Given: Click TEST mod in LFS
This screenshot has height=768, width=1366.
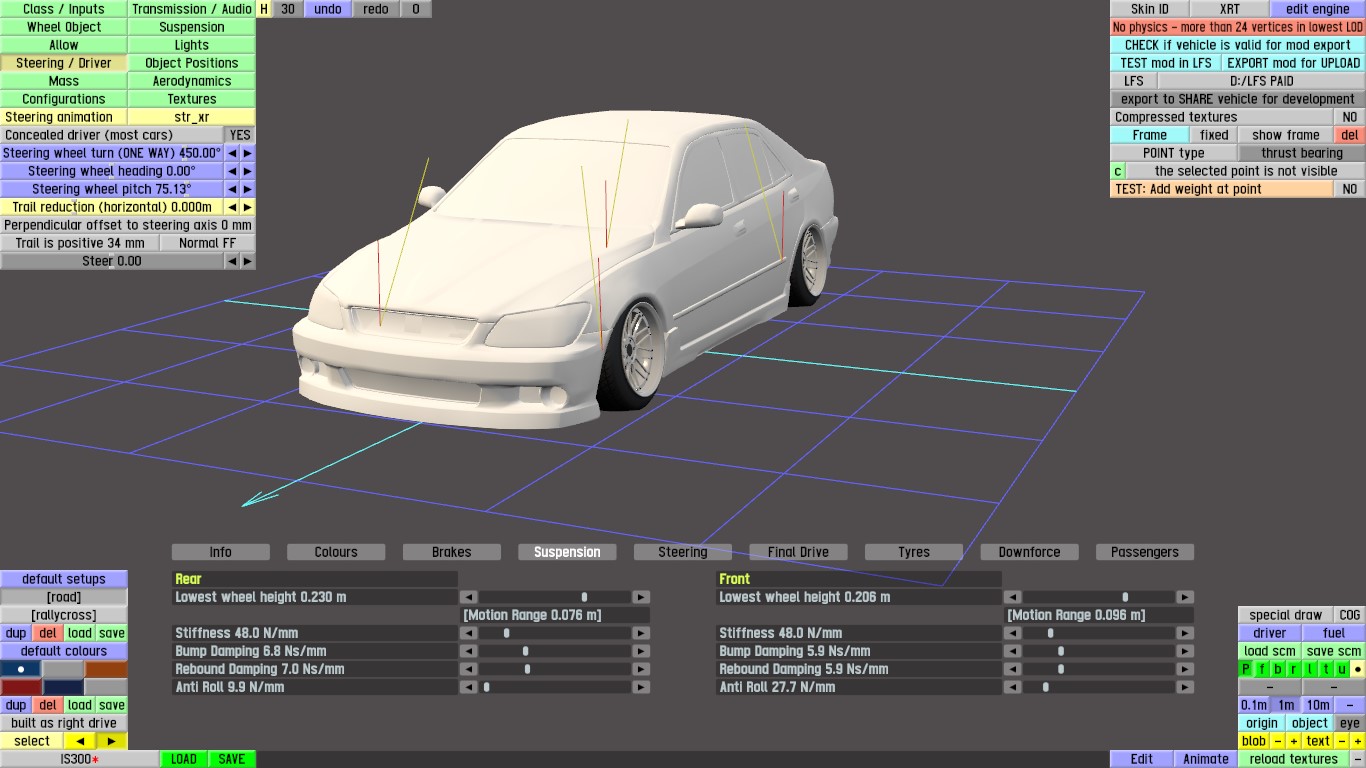Looking at the screenshot, I should 1166,63.
